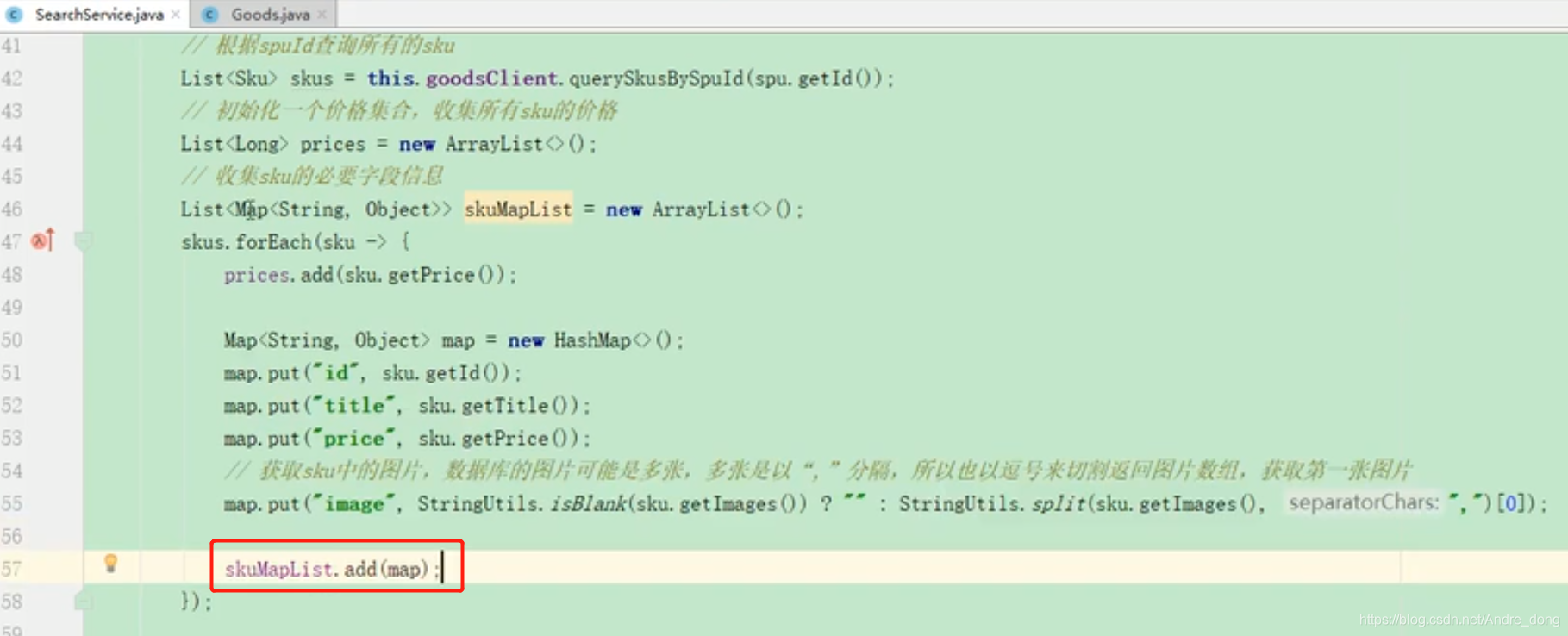
Task: Click the "prices" variable declaration on line 44
Action: coord(333,144)
